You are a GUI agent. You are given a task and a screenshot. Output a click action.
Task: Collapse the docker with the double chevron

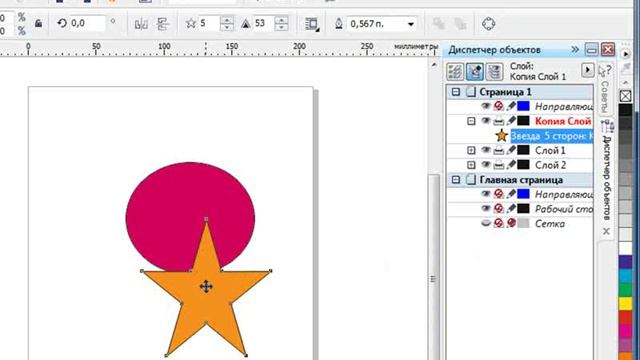click(575, 49)
